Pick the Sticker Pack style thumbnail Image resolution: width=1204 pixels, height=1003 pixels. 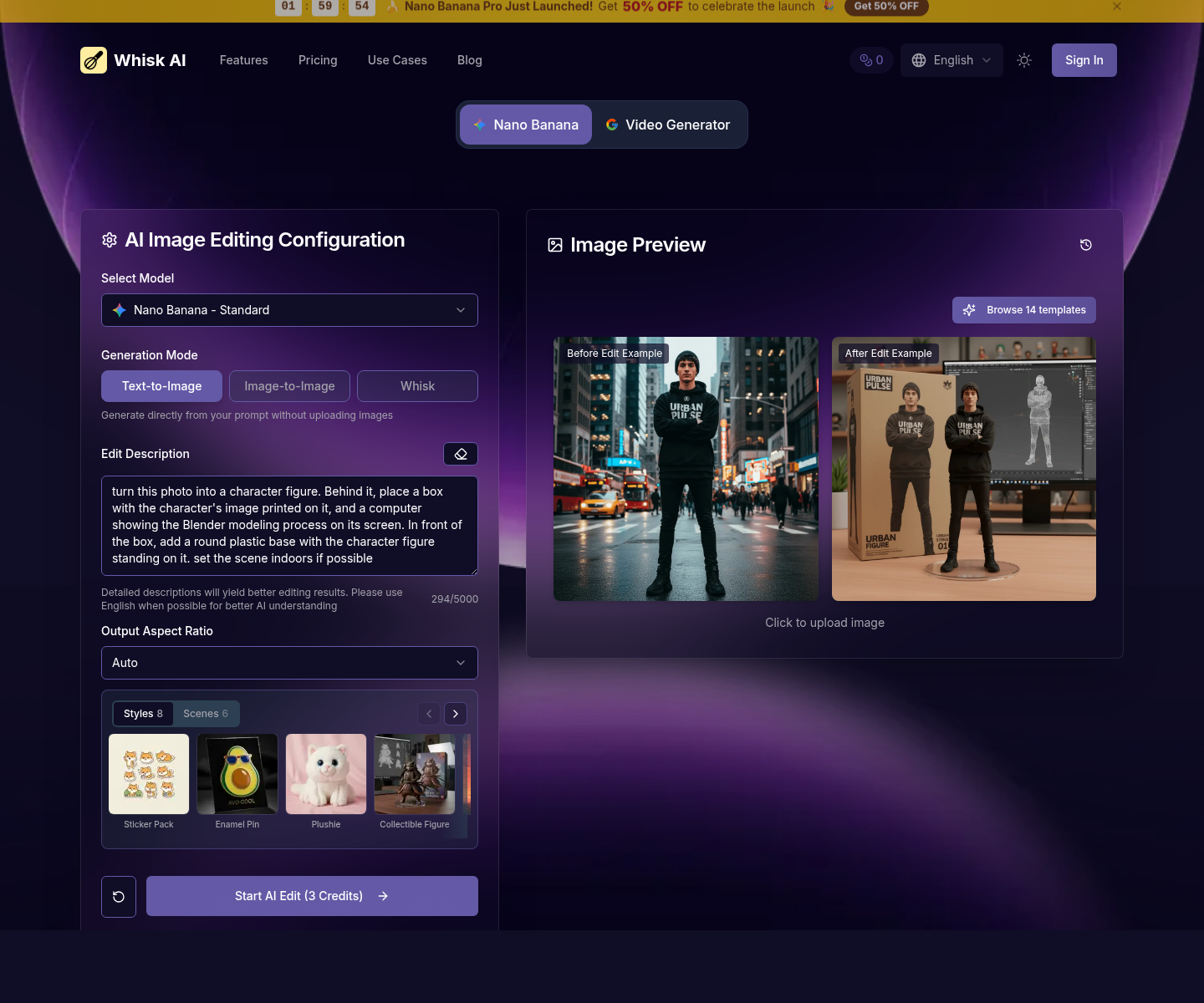[x=149, y=774]
